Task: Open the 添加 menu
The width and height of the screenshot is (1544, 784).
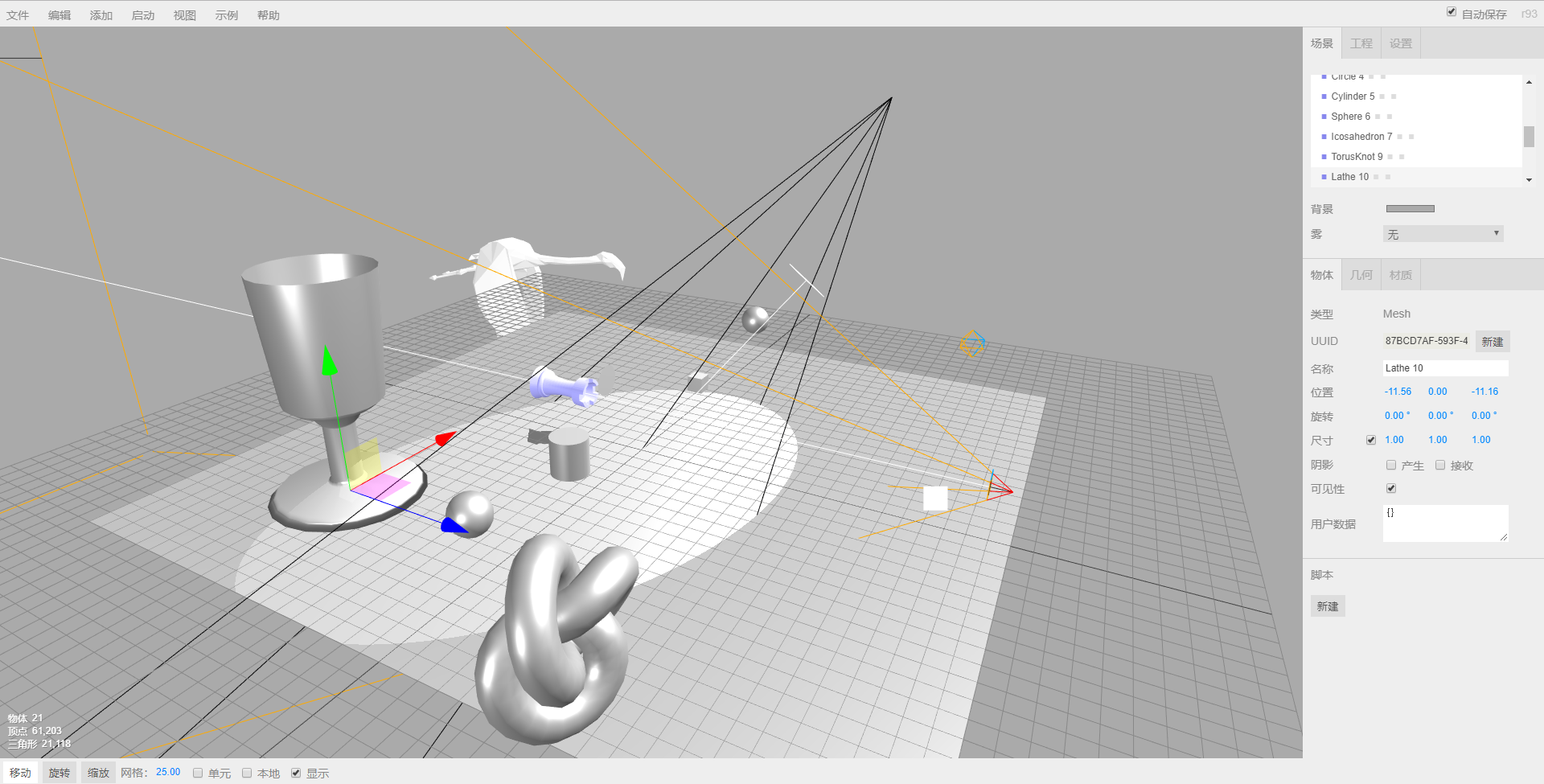Action: coord(101,15)
